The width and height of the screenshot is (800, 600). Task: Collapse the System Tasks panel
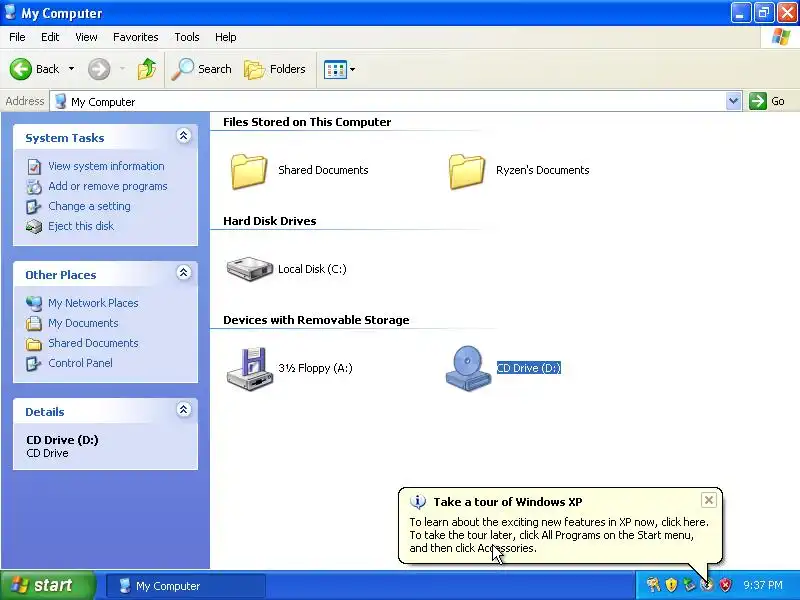point(184,136)
